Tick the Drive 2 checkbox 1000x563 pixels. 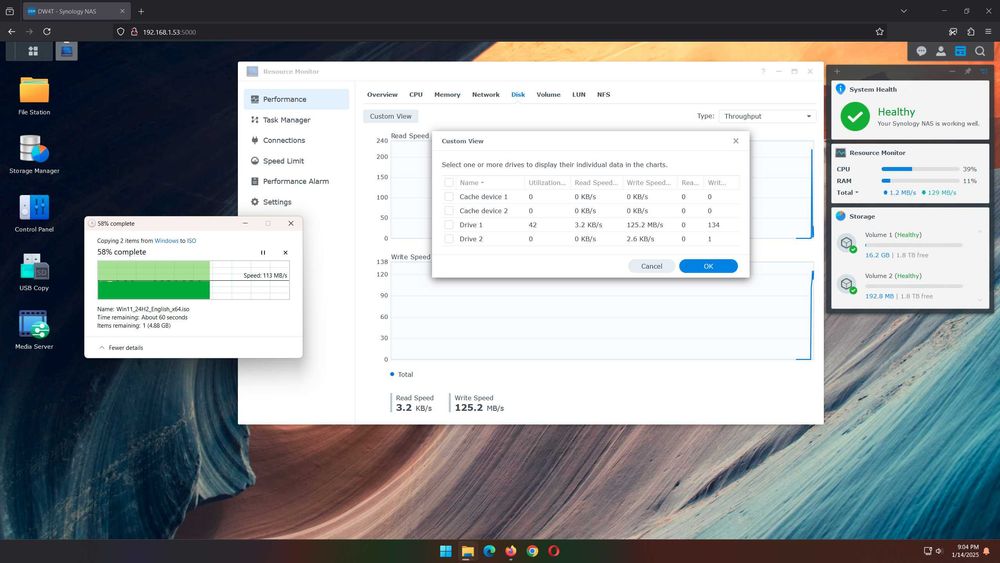[x=449, y=238]
